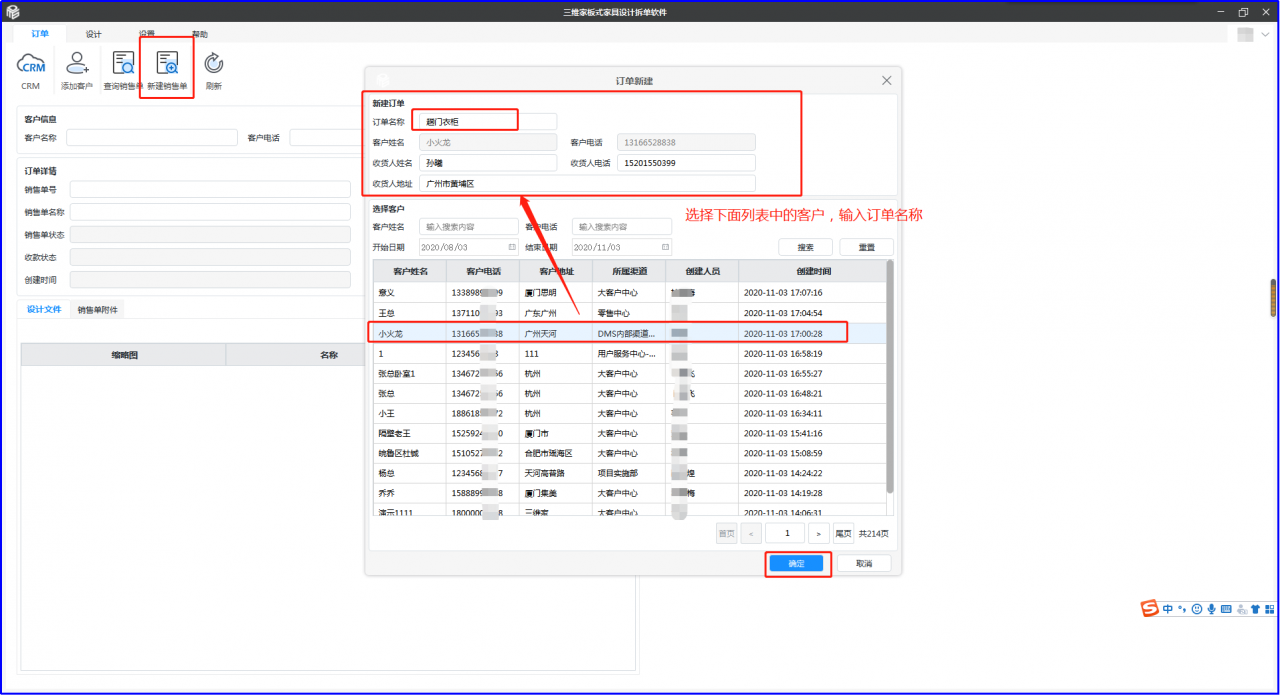Click the next page > button
The width and height of the screenshot is (1280, 696).
pyautogui.click(x=818, y=534)
